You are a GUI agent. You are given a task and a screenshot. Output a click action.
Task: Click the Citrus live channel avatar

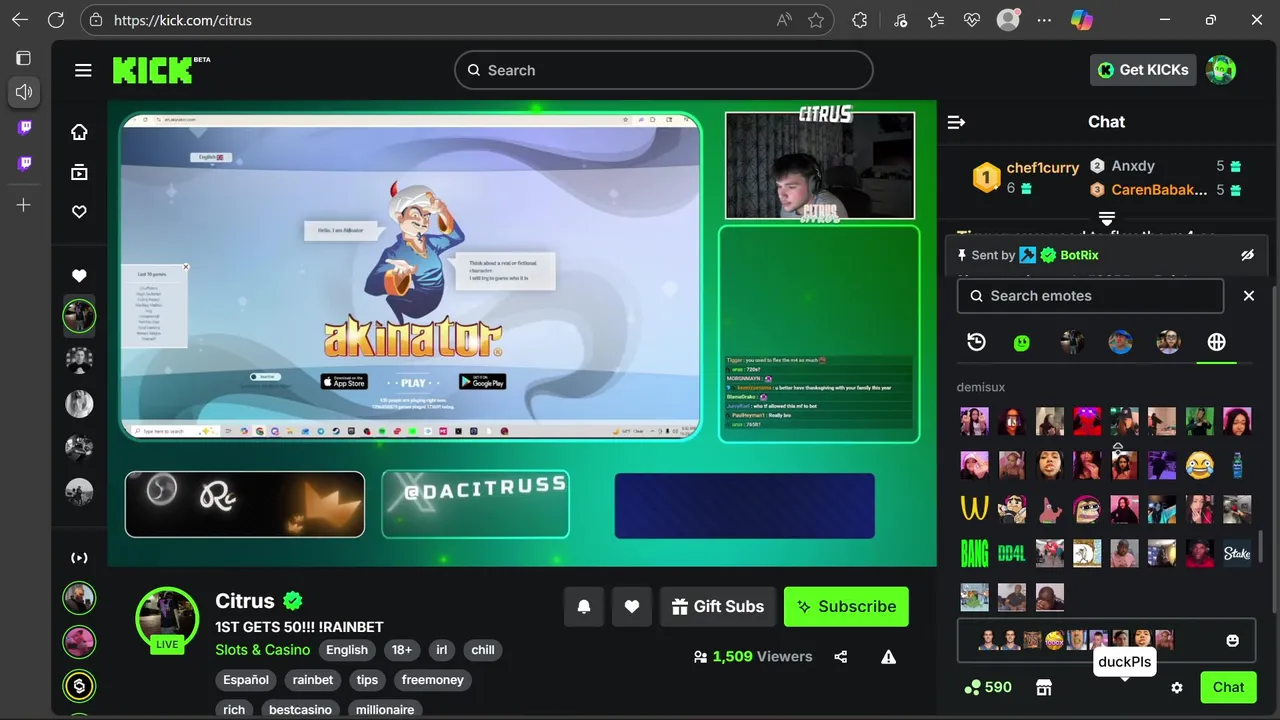pos(167,617)
